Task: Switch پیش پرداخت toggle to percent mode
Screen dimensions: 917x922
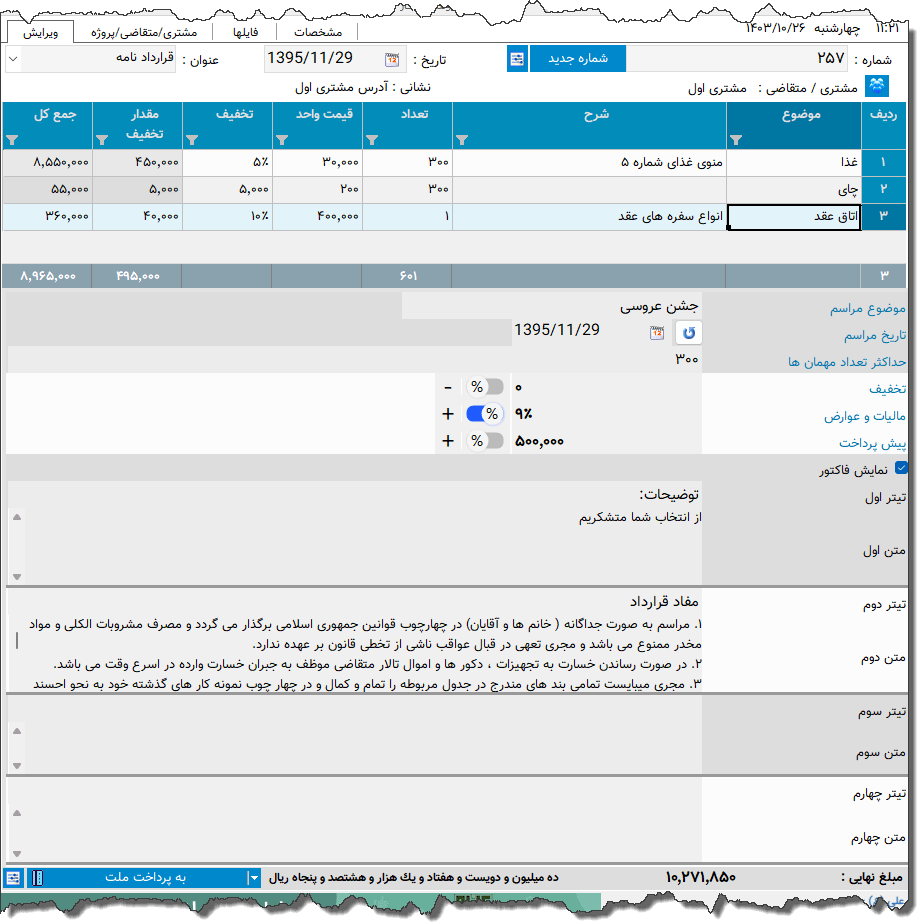Action: [x=489, y=440]
